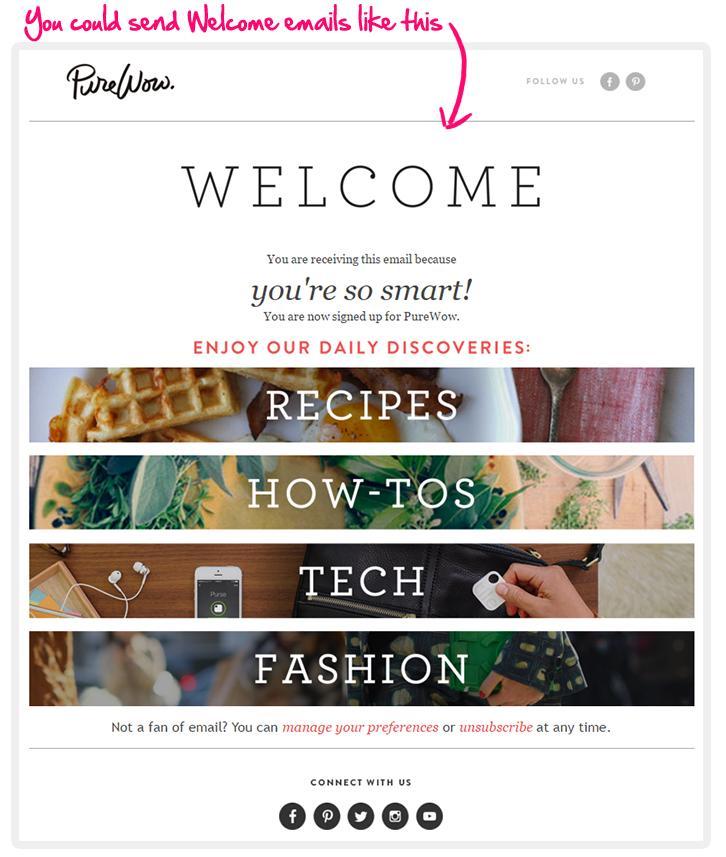Click the Pinterest icon next to Follow Us
The image size is (726, 857).
tap(635, 81)
